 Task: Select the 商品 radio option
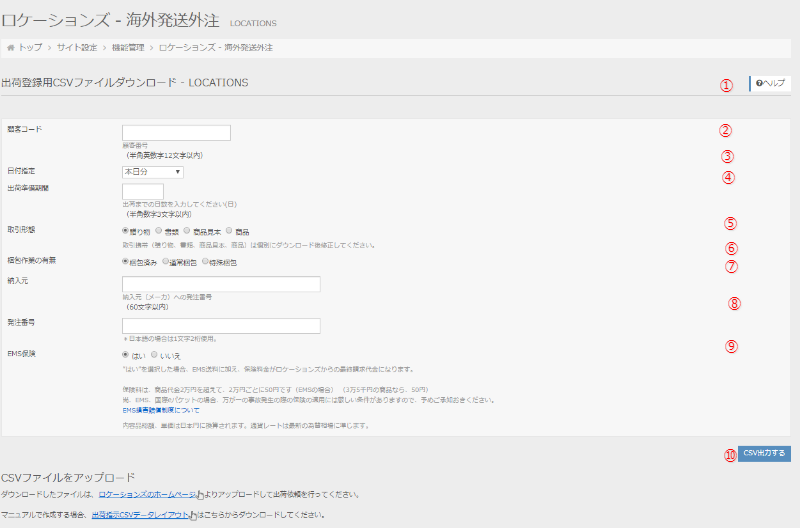[229, 230]
